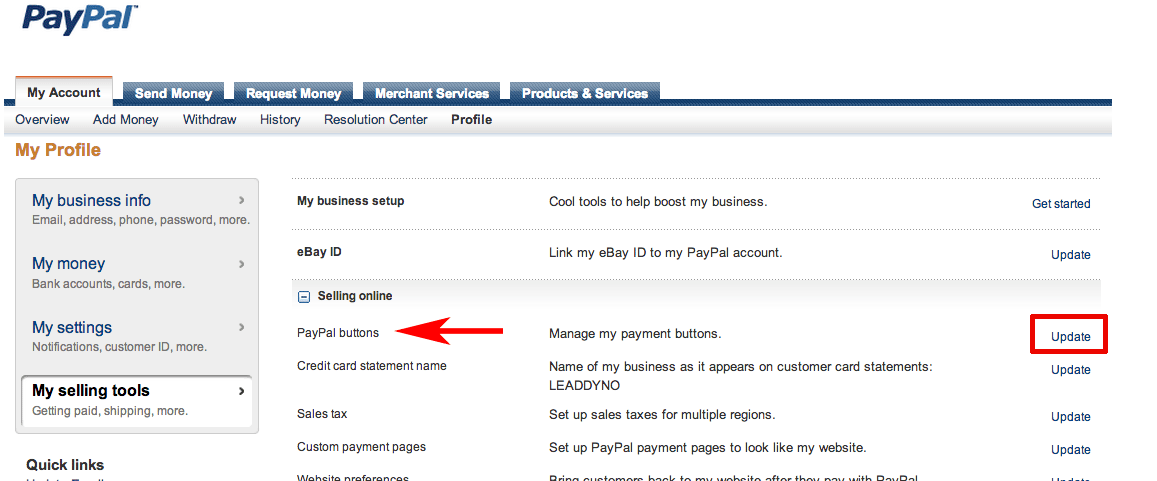1157x481 pixels.
Task: Click 'Getting paid, shipping, more.' subtitle
Action: tap(110, 411)
